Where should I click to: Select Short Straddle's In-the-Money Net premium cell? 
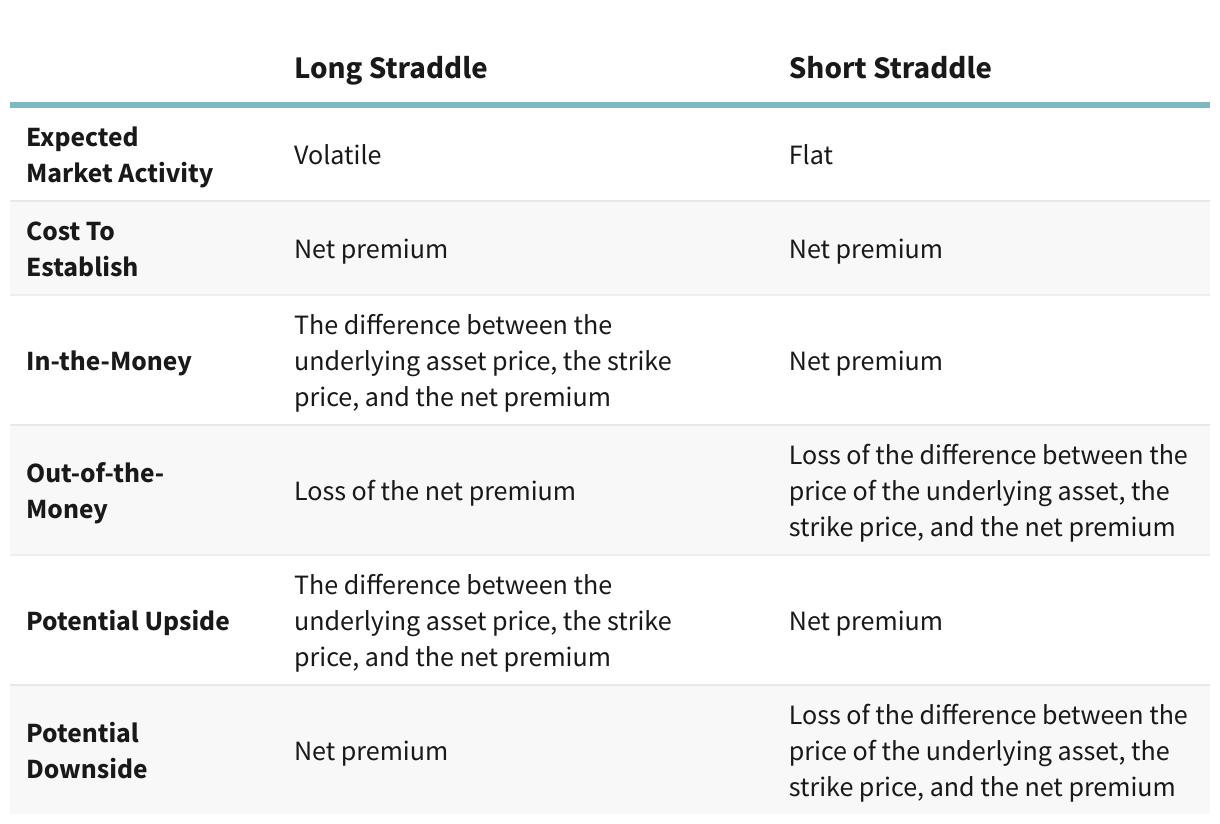[x=865, y=361]
